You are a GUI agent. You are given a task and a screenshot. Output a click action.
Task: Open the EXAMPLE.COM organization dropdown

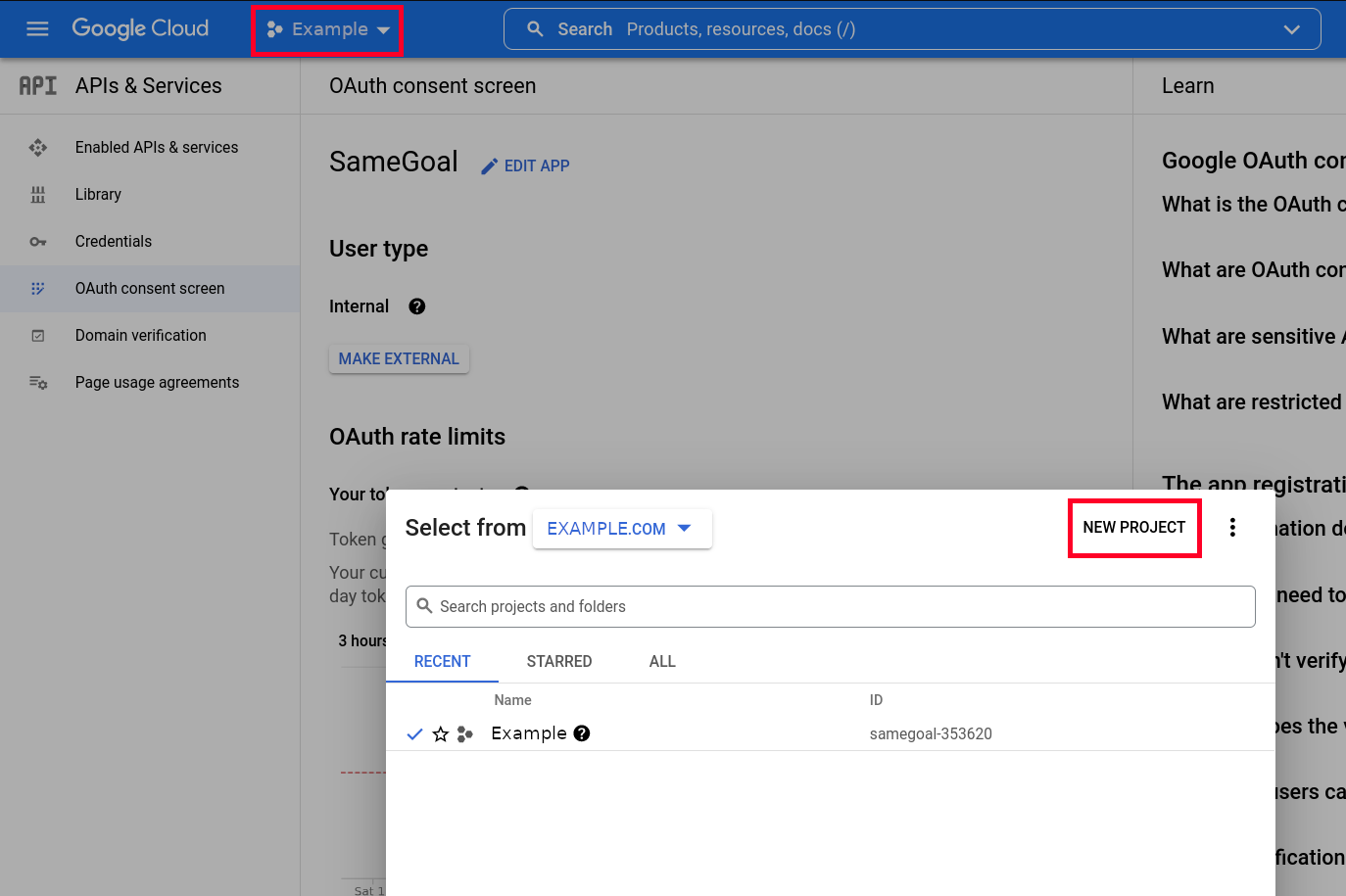click(622, 529)
